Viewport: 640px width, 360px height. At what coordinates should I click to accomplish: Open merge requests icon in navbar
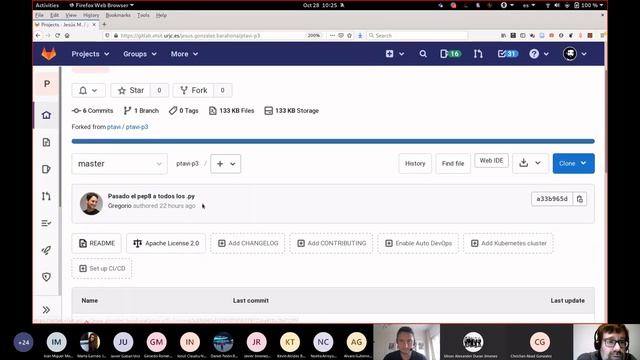click(x=478, y=54)
